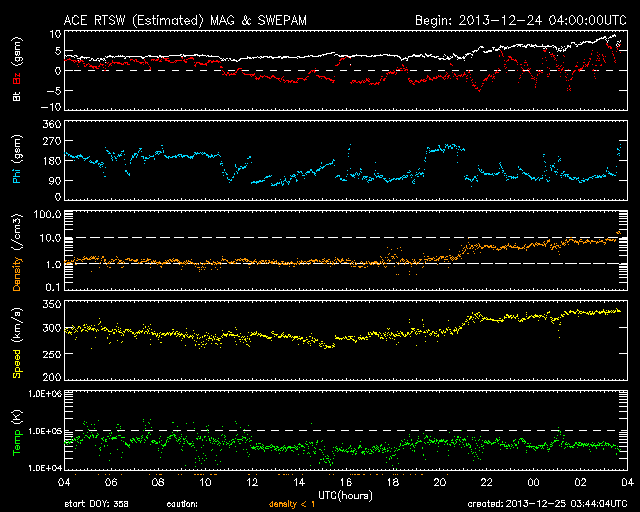Click the 'Begin: 2013-12-24 04:00:00UTC' timestamp

[521, 20]
